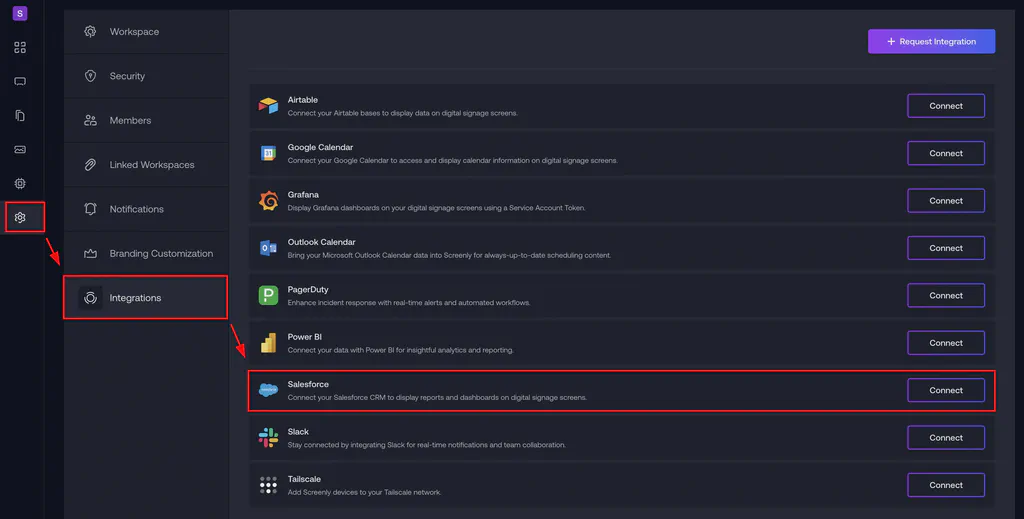Open the settings gear icon in sidebar

pyautogui.click(x=20, y=217)
